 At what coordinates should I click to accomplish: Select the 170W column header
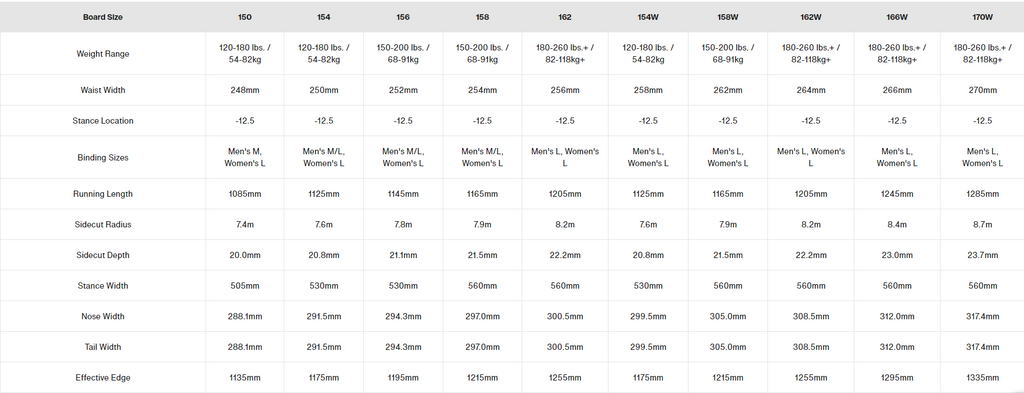[982, 18]
